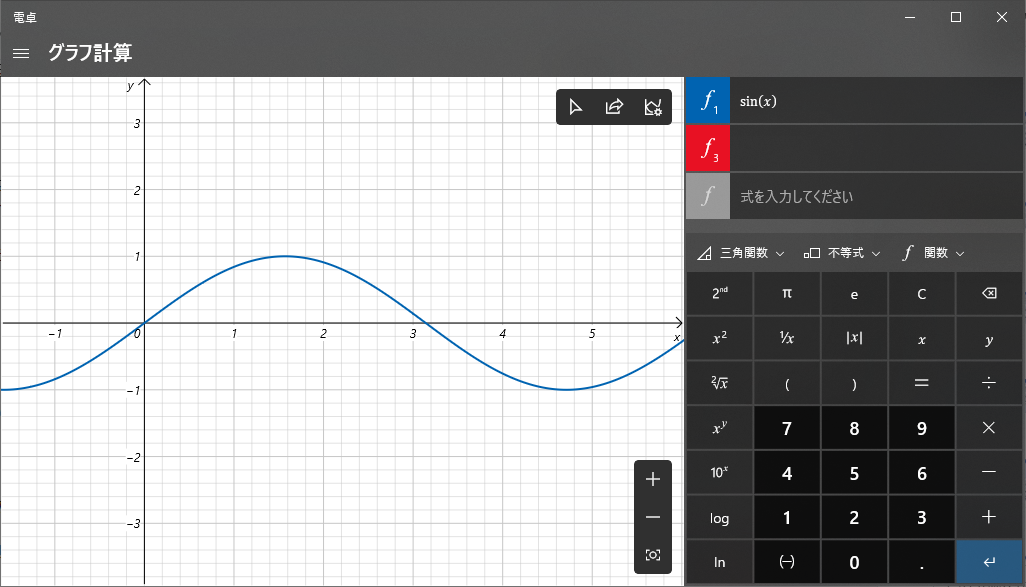Open graph options settings icon
The image size is (1026, 587).
coord(652,107)
